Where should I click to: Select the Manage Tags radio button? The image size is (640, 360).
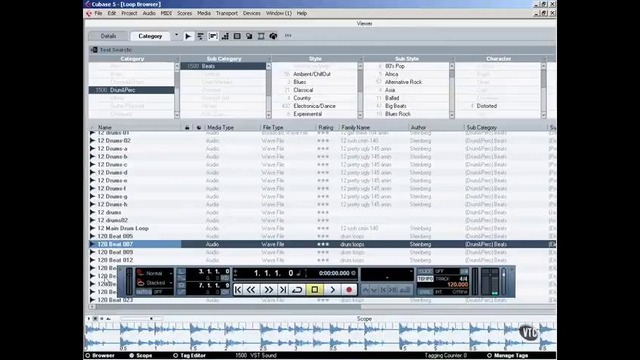(x=489, y=356)
